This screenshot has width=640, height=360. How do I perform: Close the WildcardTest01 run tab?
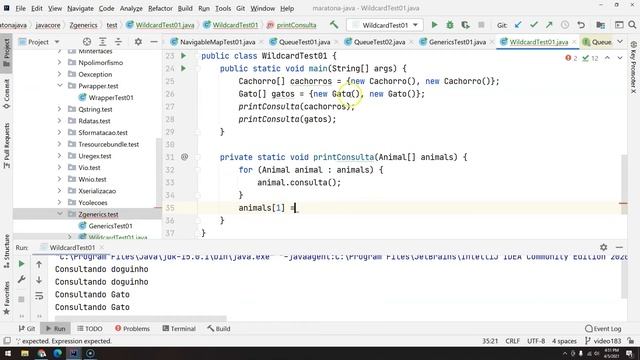102,247
